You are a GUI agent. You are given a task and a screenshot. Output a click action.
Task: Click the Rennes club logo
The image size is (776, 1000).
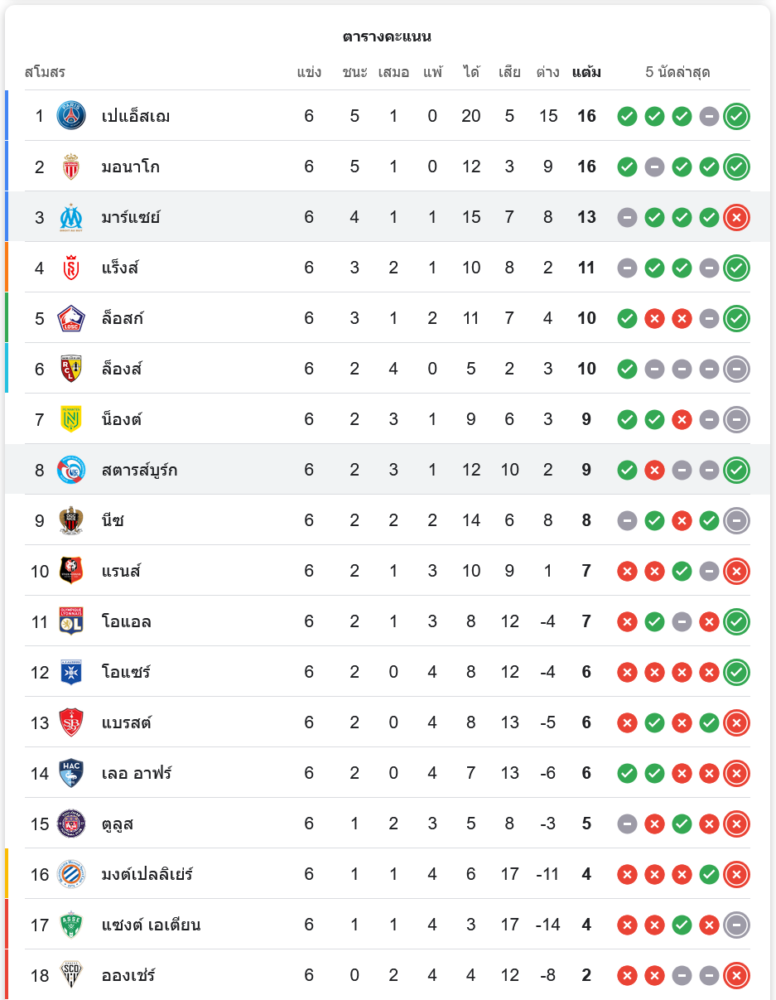tap(71, 571)
